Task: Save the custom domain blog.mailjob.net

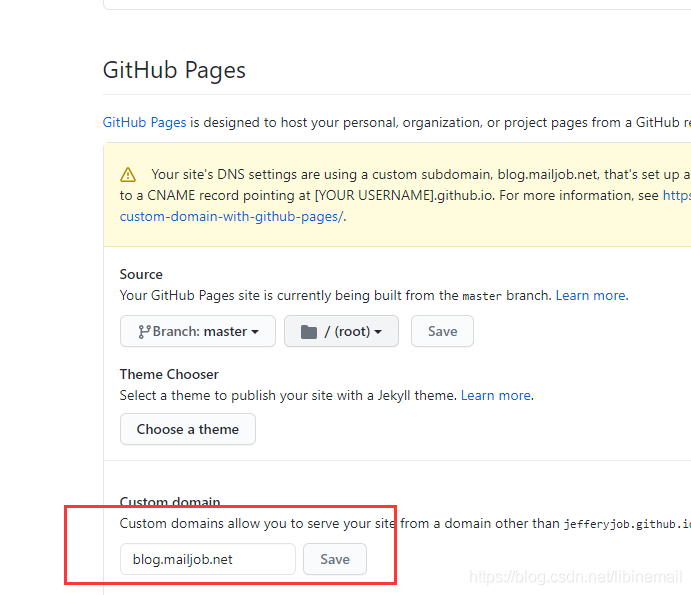Action: [x=335, y=559]
